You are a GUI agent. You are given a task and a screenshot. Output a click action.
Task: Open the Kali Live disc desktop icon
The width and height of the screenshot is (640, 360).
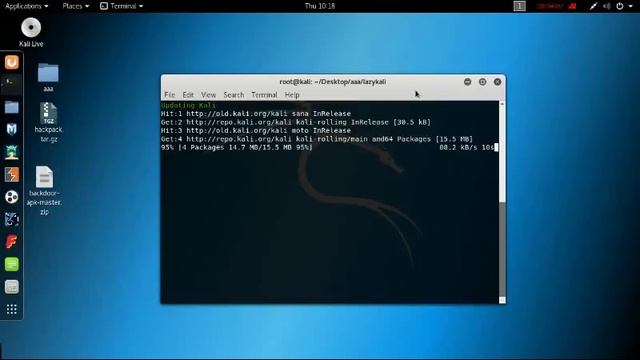31,28
